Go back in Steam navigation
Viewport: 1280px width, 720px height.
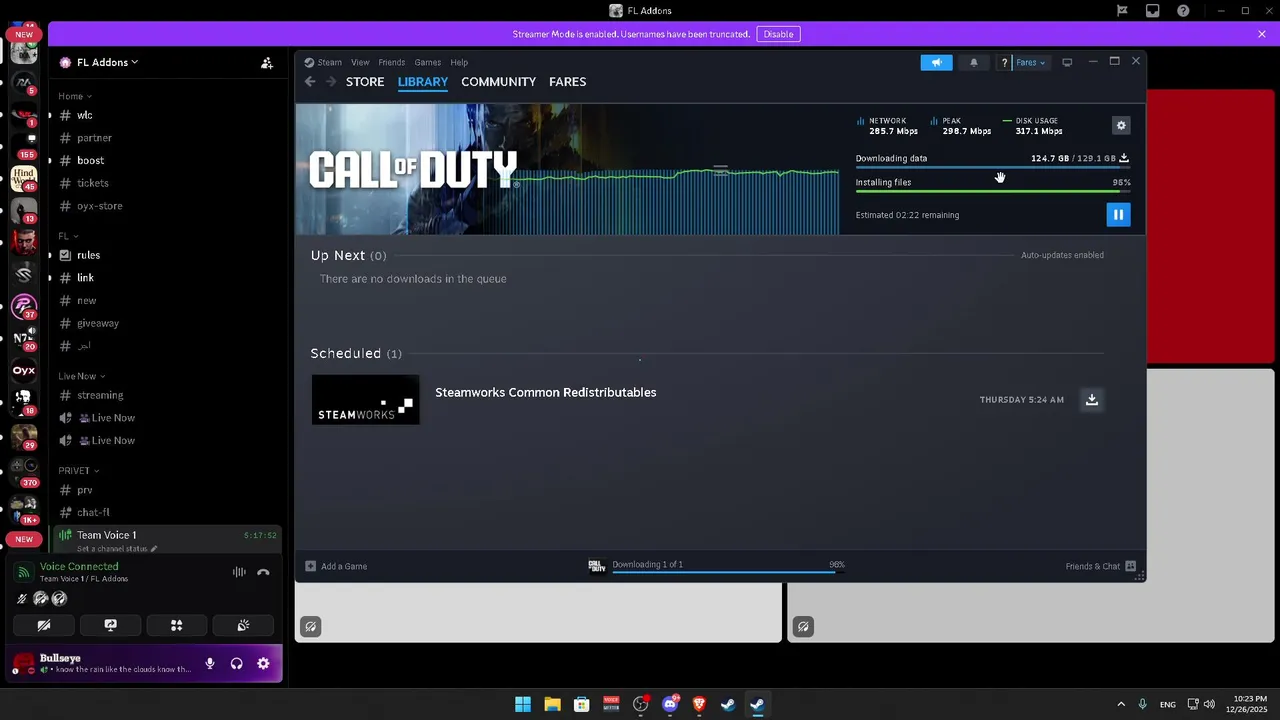(x=310, y=82)
